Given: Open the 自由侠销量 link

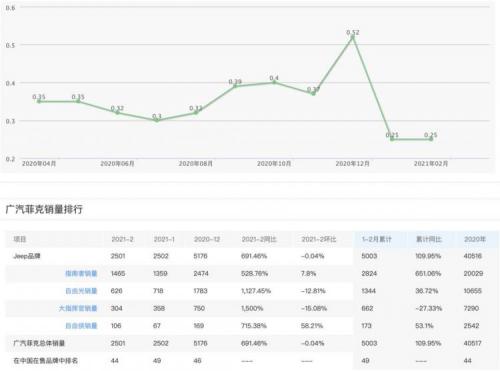Looking at the screenshot, I should [x=81, y=326].
